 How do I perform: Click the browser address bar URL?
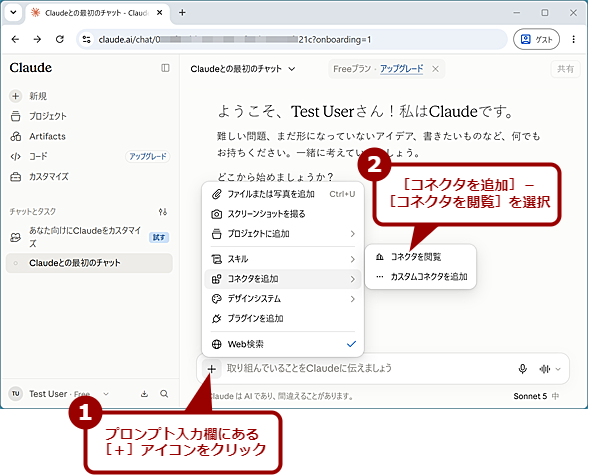point(234,39)
